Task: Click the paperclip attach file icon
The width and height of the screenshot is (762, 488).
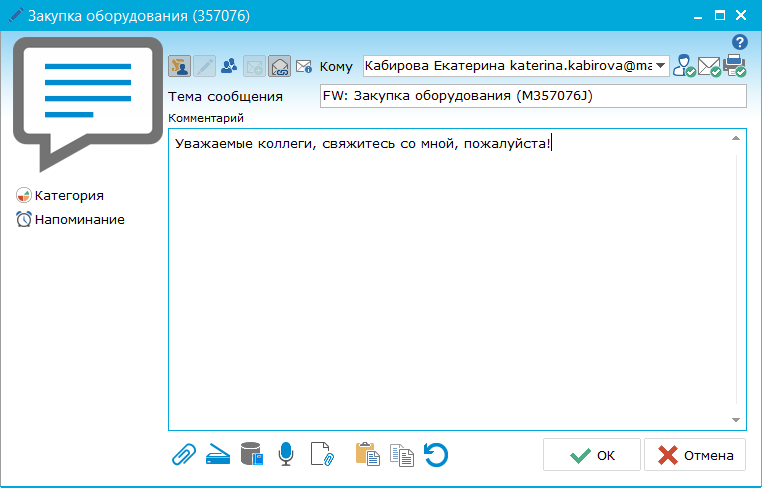Action: point(183,455)
